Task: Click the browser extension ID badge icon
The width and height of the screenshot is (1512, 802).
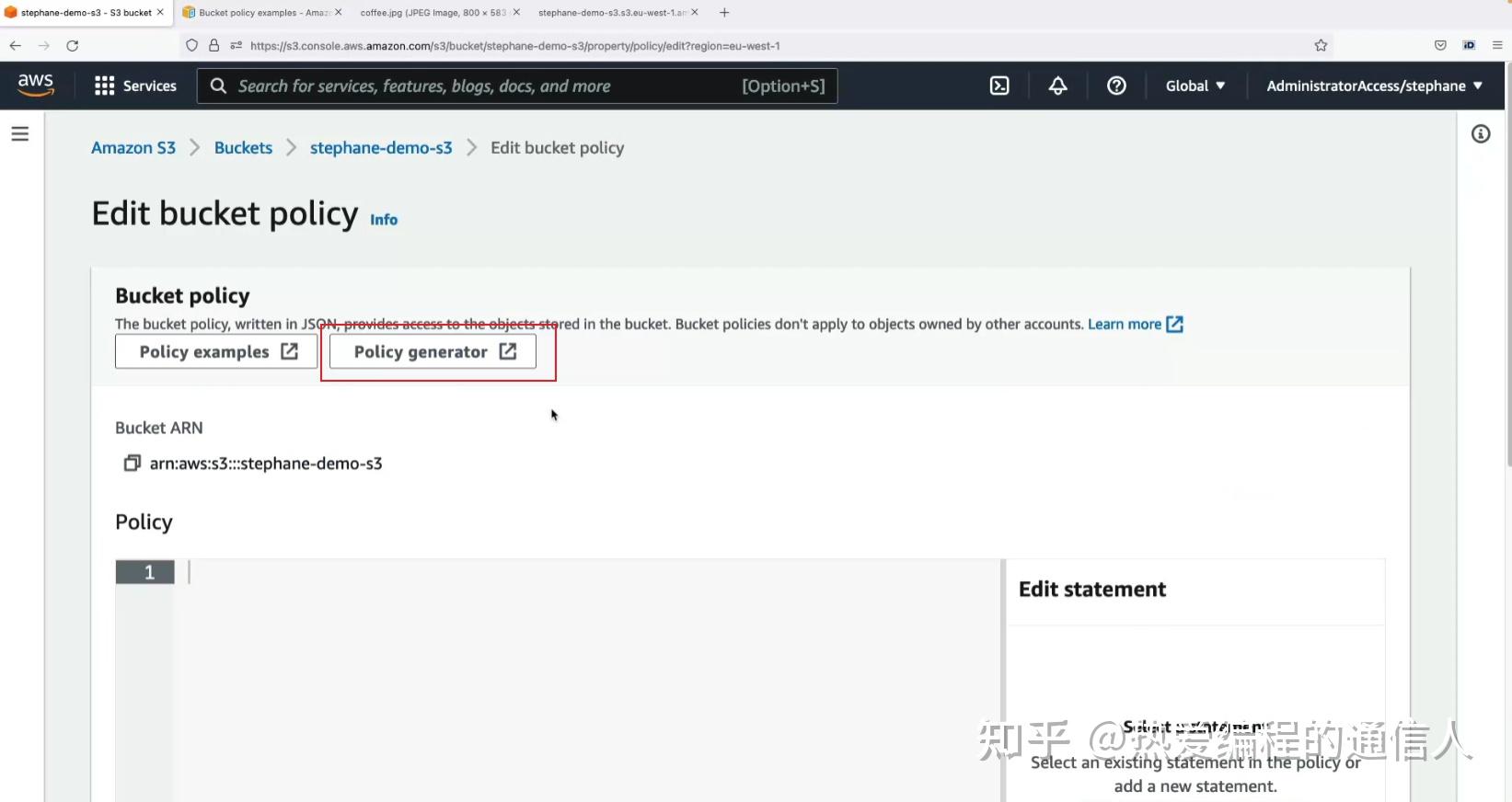Action: 1469,45
